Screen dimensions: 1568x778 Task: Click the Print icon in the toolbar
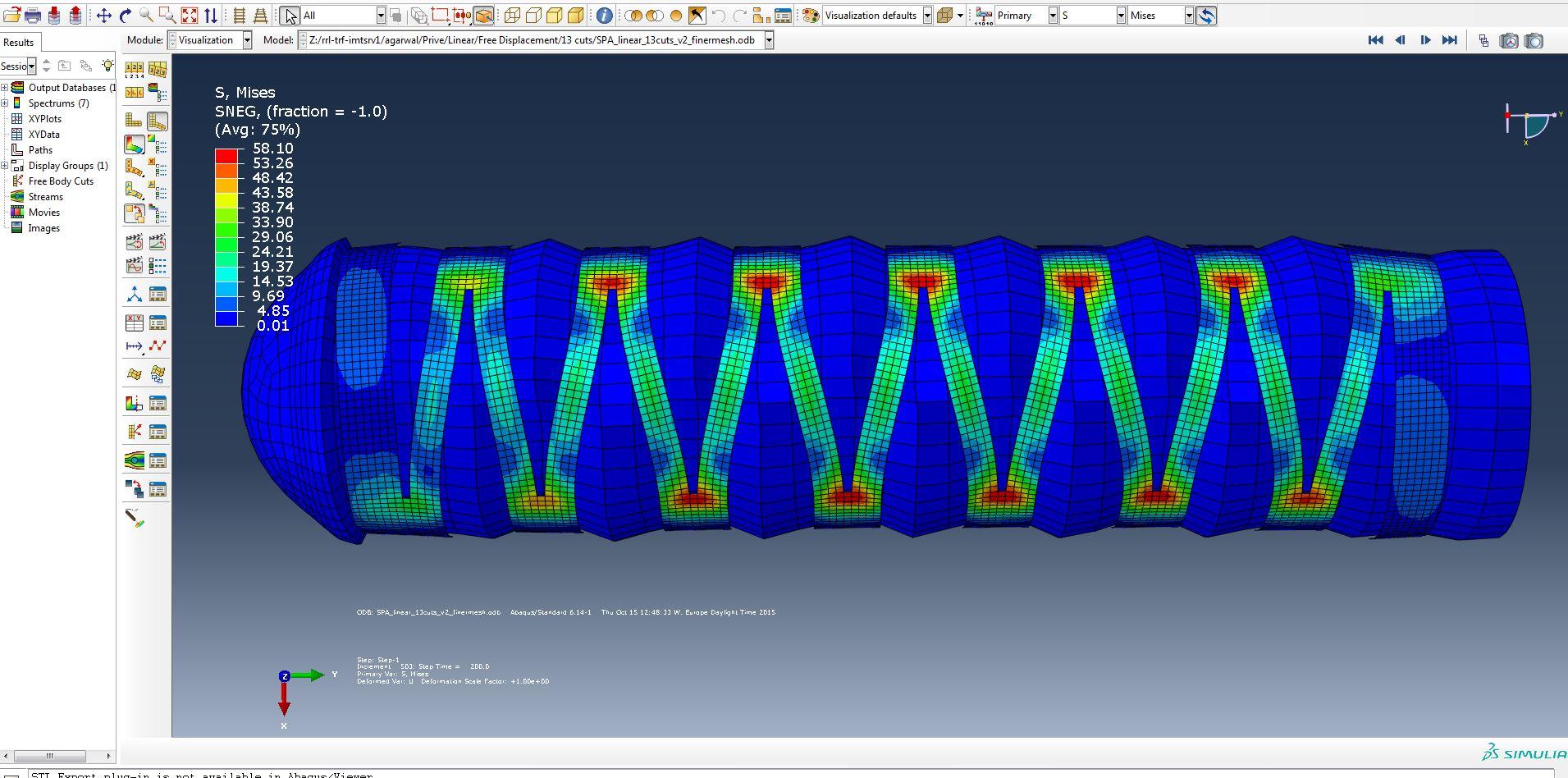point(33,15)
